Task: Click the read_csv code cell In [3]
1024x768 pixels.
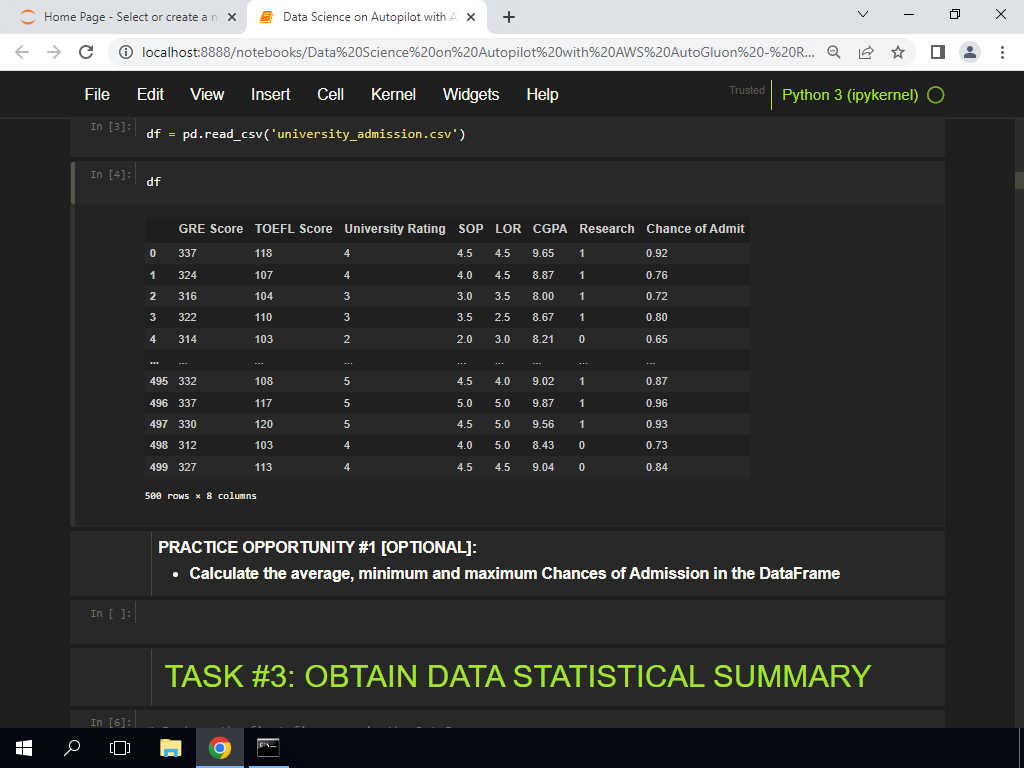Action: (x=539, y=135)
